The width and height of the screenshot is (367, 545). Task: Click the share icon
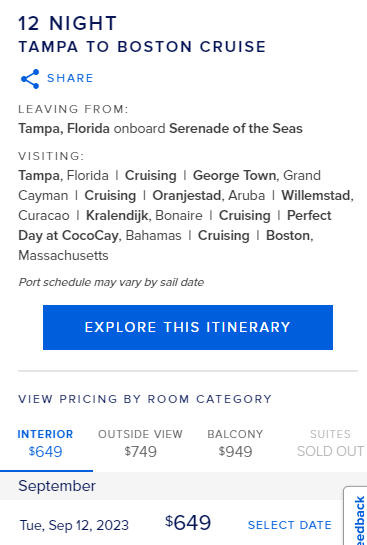(x=30, y=79)
